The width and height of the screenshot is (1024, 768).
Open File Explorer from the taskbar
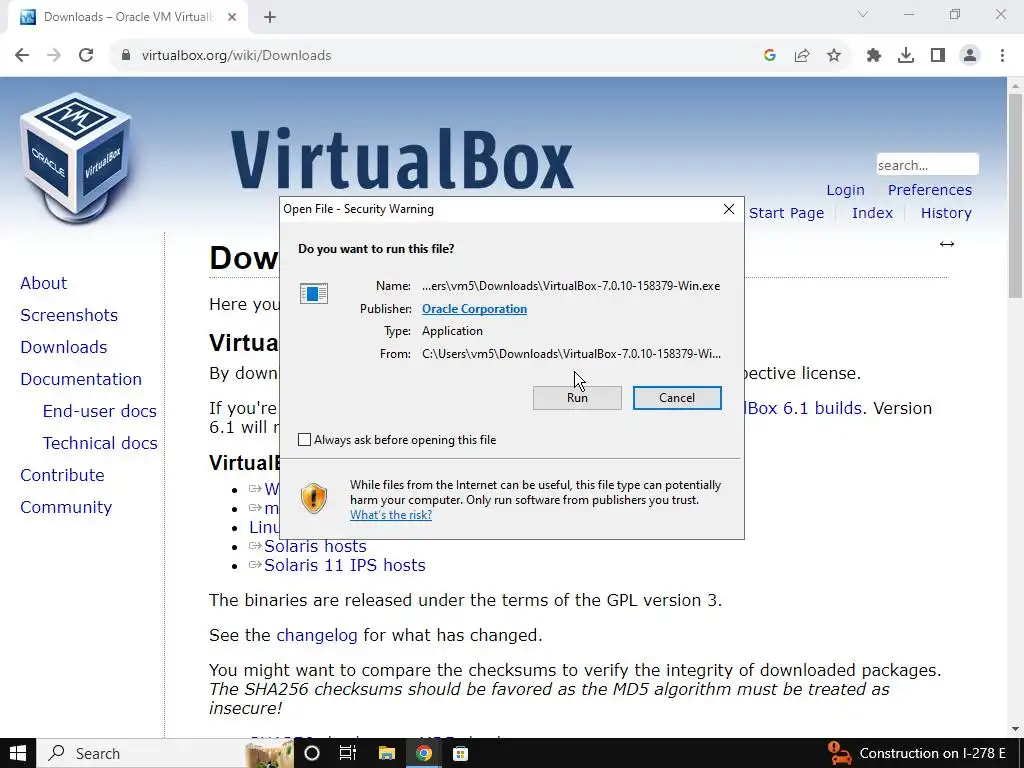click(387, 753)
